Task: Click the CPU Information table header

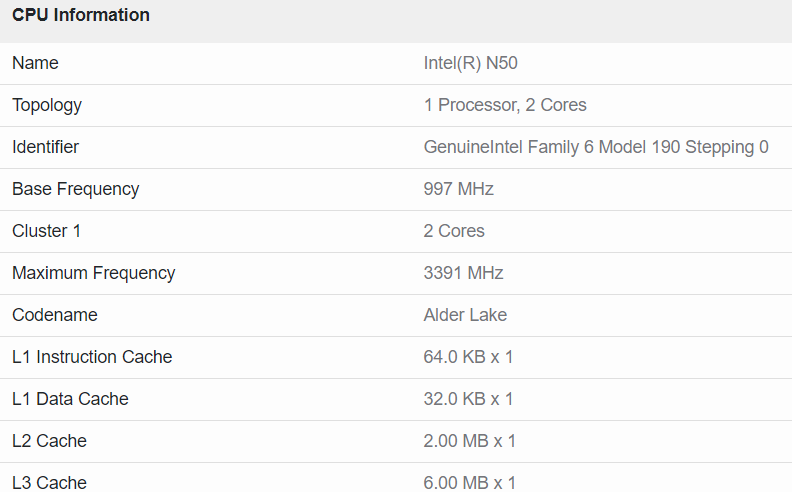Action: [x=81, y=15]
